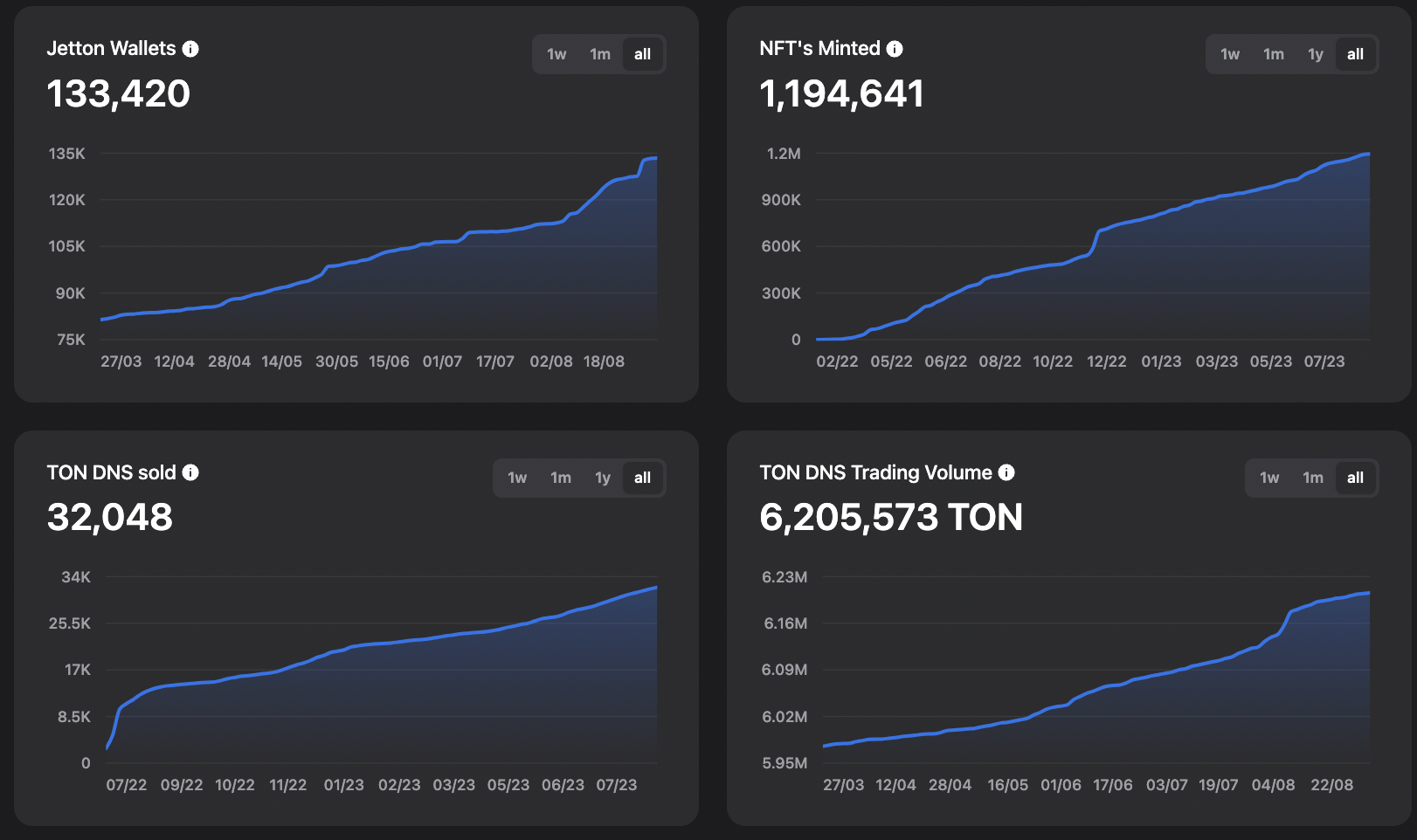Set TON DNS Trading Volume to 1w

point(1269,478)
